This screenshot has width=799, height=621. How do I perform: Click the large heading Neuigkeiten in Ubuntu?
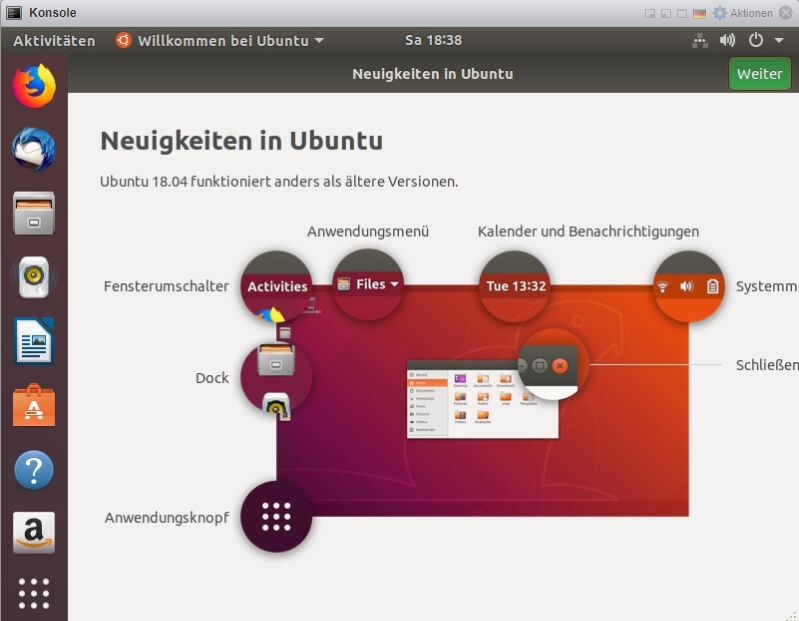242,141
